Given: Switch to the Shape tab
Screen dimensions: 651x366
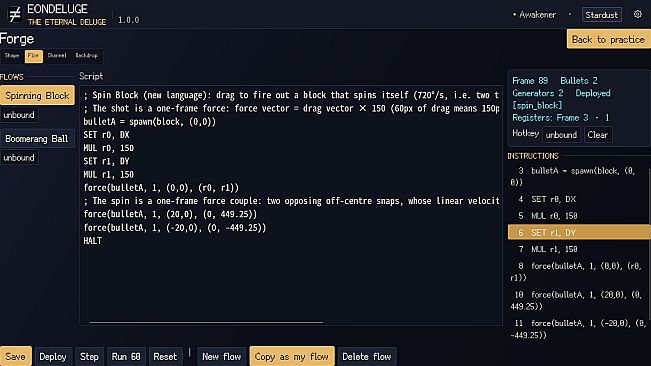Looking at the screenshot, I should [x=12, y=56].
